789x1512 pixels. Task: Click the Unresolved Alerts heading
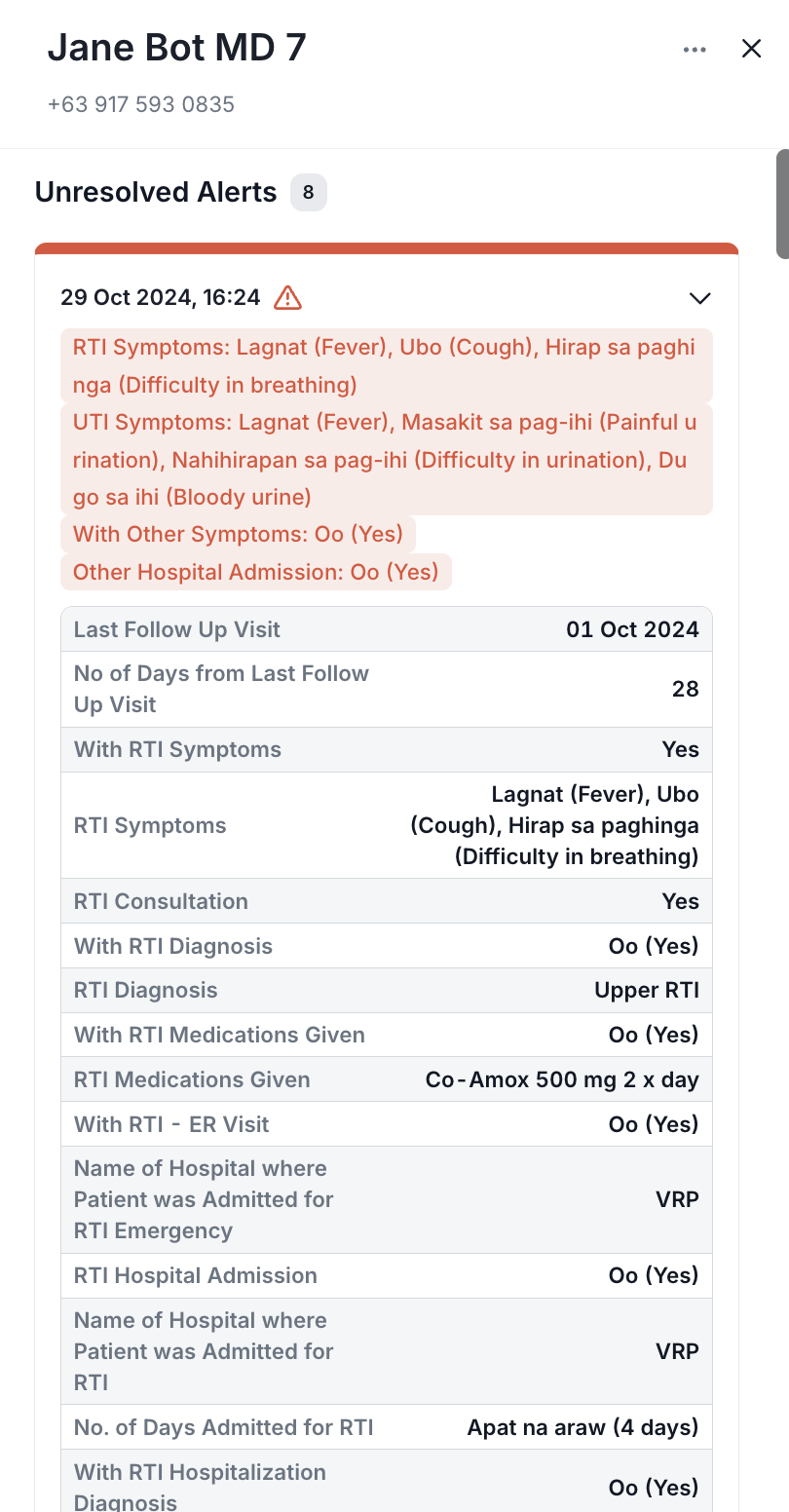[156, 192]
